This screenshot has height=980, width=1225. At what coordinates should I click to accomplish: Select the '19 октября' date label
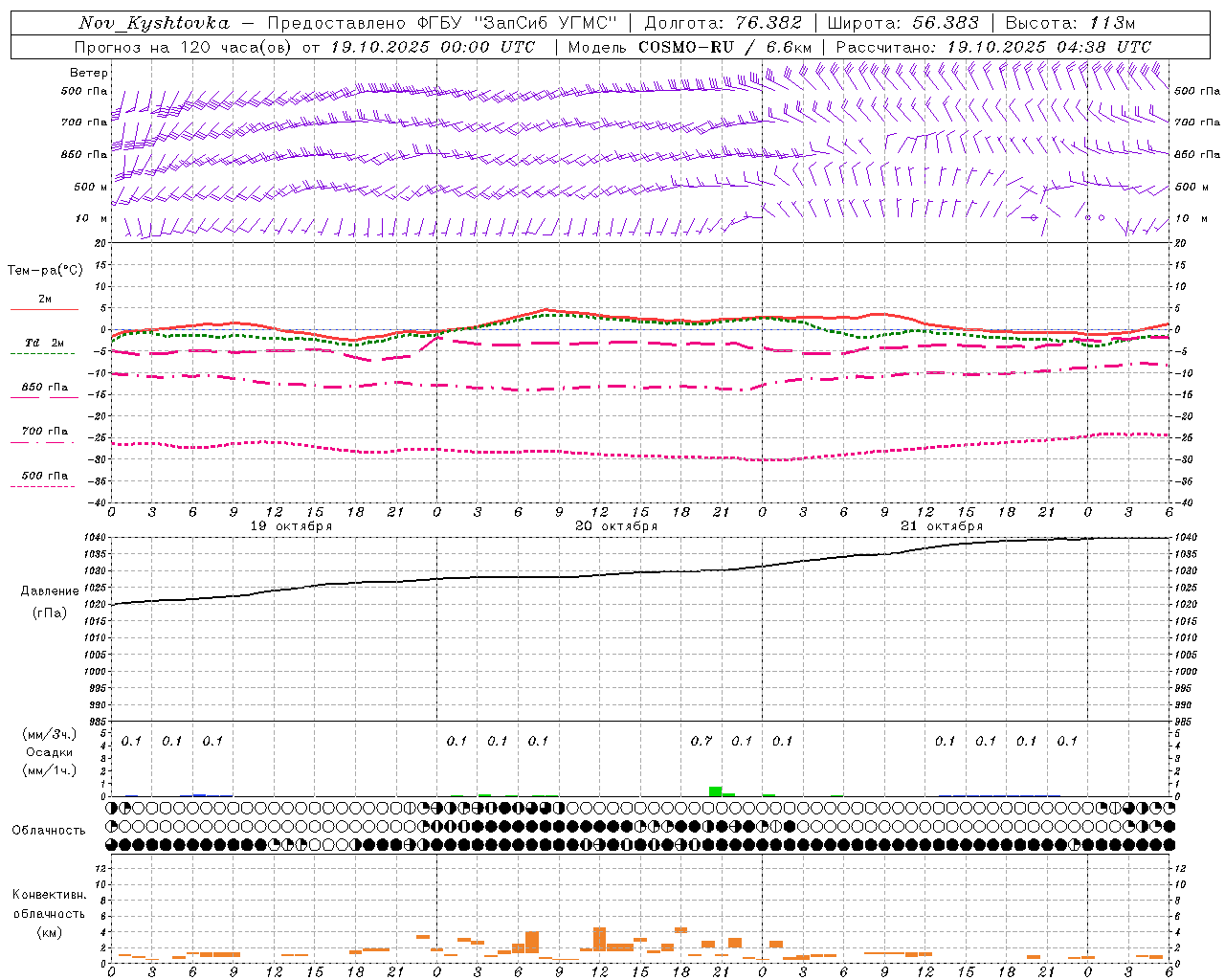[x=291, y=526]
